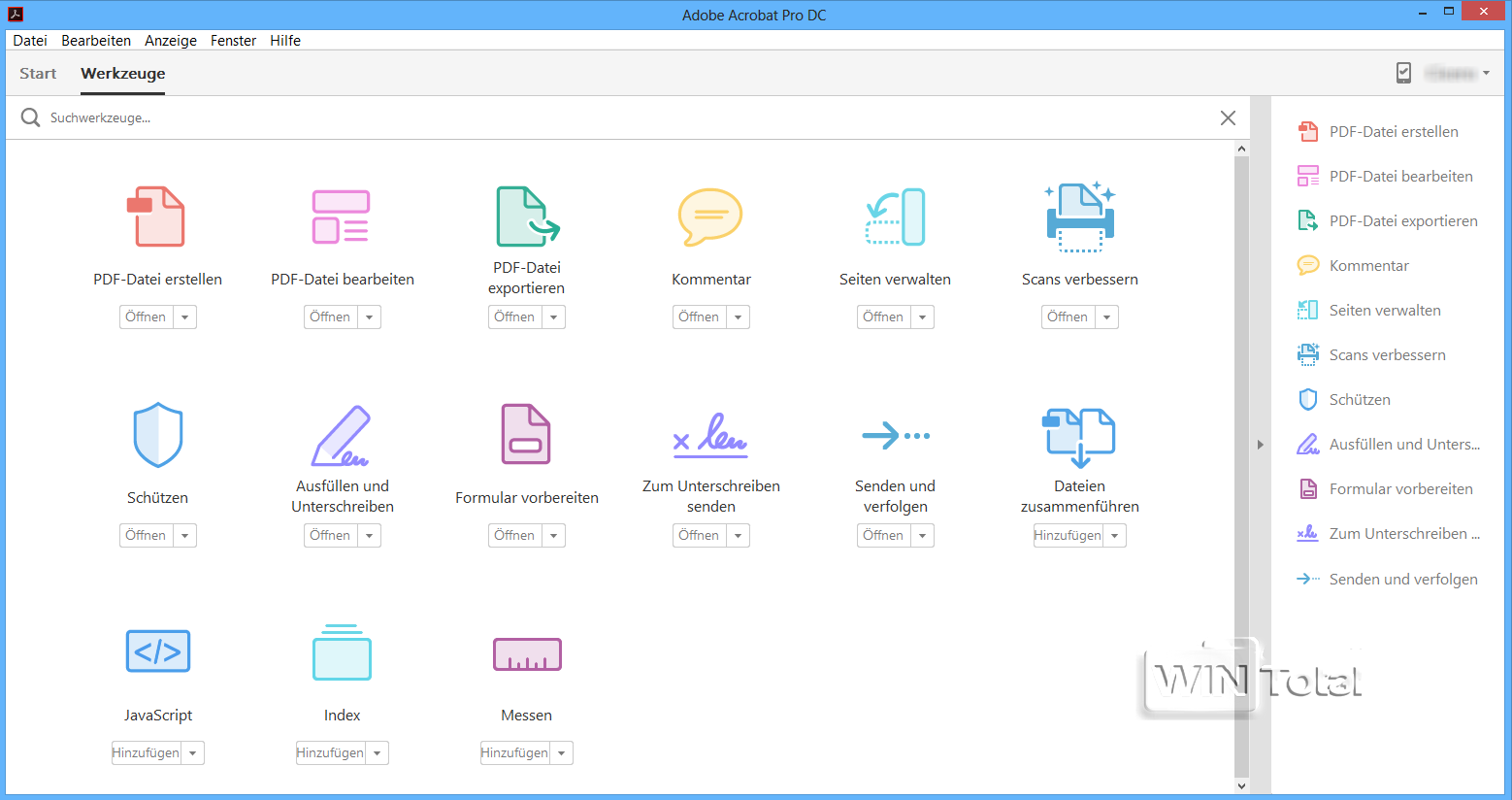Open dropdown arrow under Dateien zusammenführen
Viewport: 1512px width, 800px height.
pyautogui.click(x=1114, y=536)
